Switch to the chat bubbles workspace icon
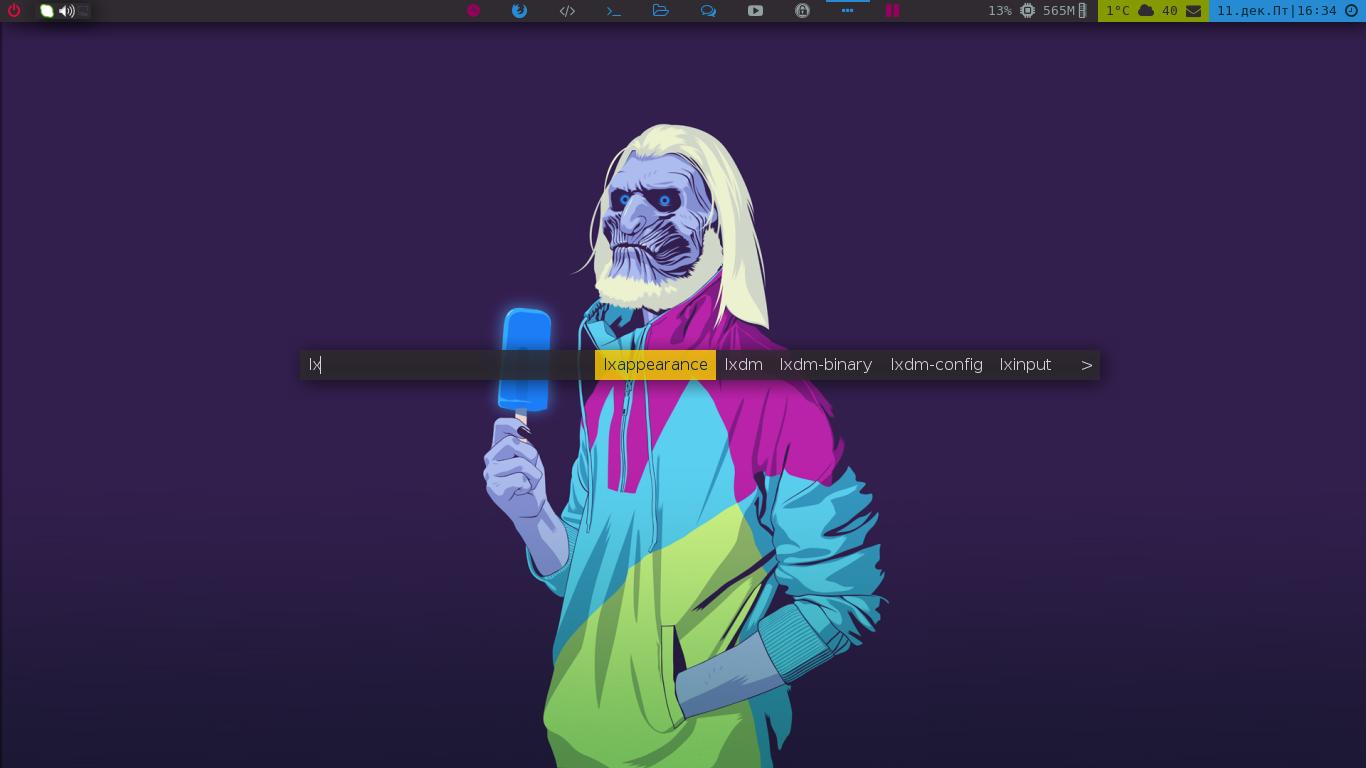1366x768 pixels. 708,11
